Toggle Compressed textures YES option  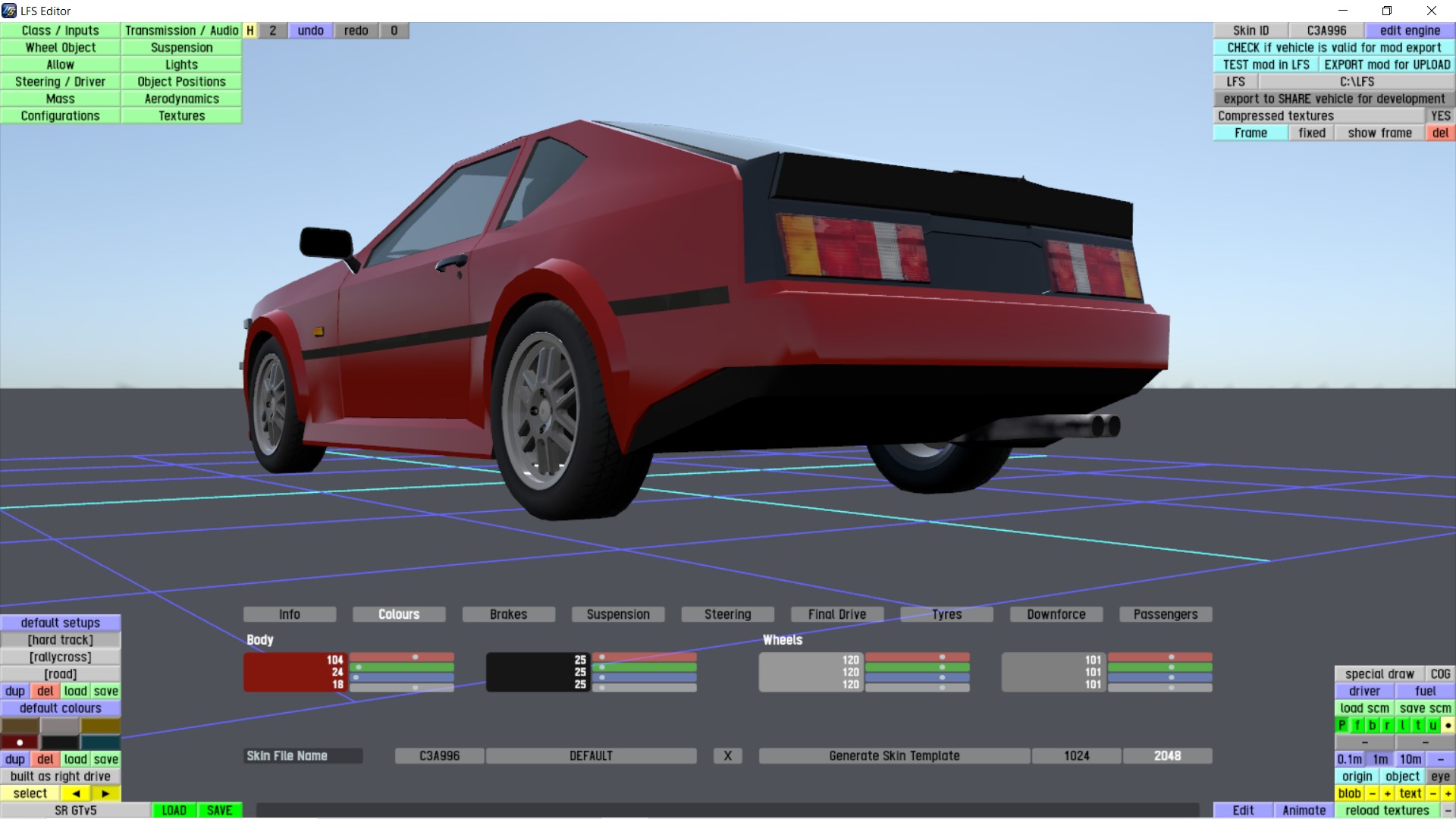pos(1440,116)
